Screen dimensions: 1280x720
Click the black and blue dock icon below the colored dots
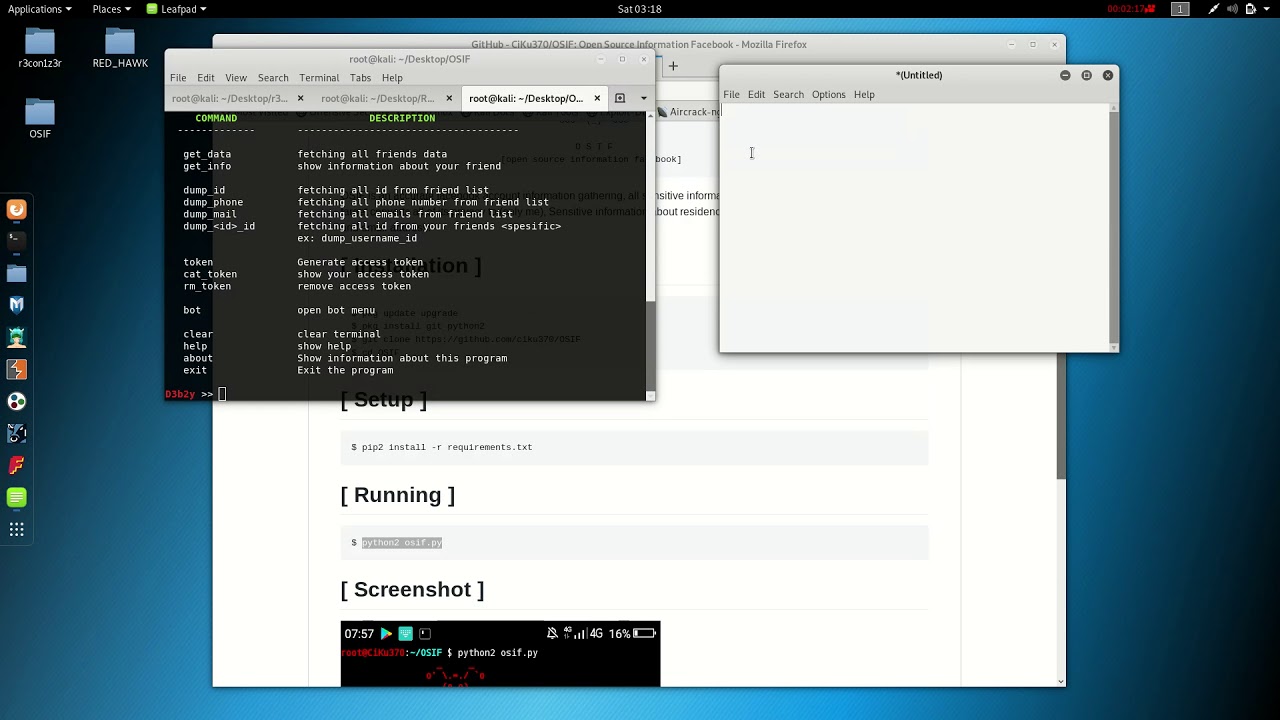[x=16, y=433]
